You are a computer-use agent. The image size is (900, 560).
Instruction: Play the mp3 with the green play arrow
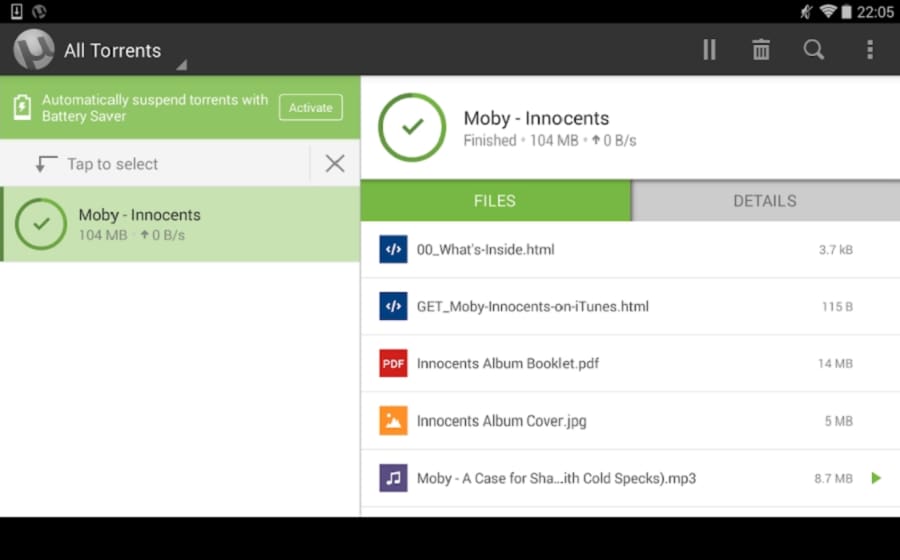click(876, 478)
